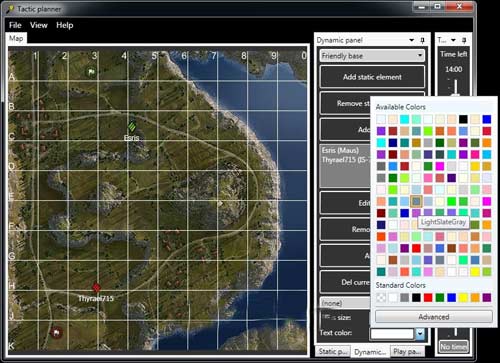Open the Time panel header options arrow
The height and width of the screenshot is (363, 500).
point(453,40)
